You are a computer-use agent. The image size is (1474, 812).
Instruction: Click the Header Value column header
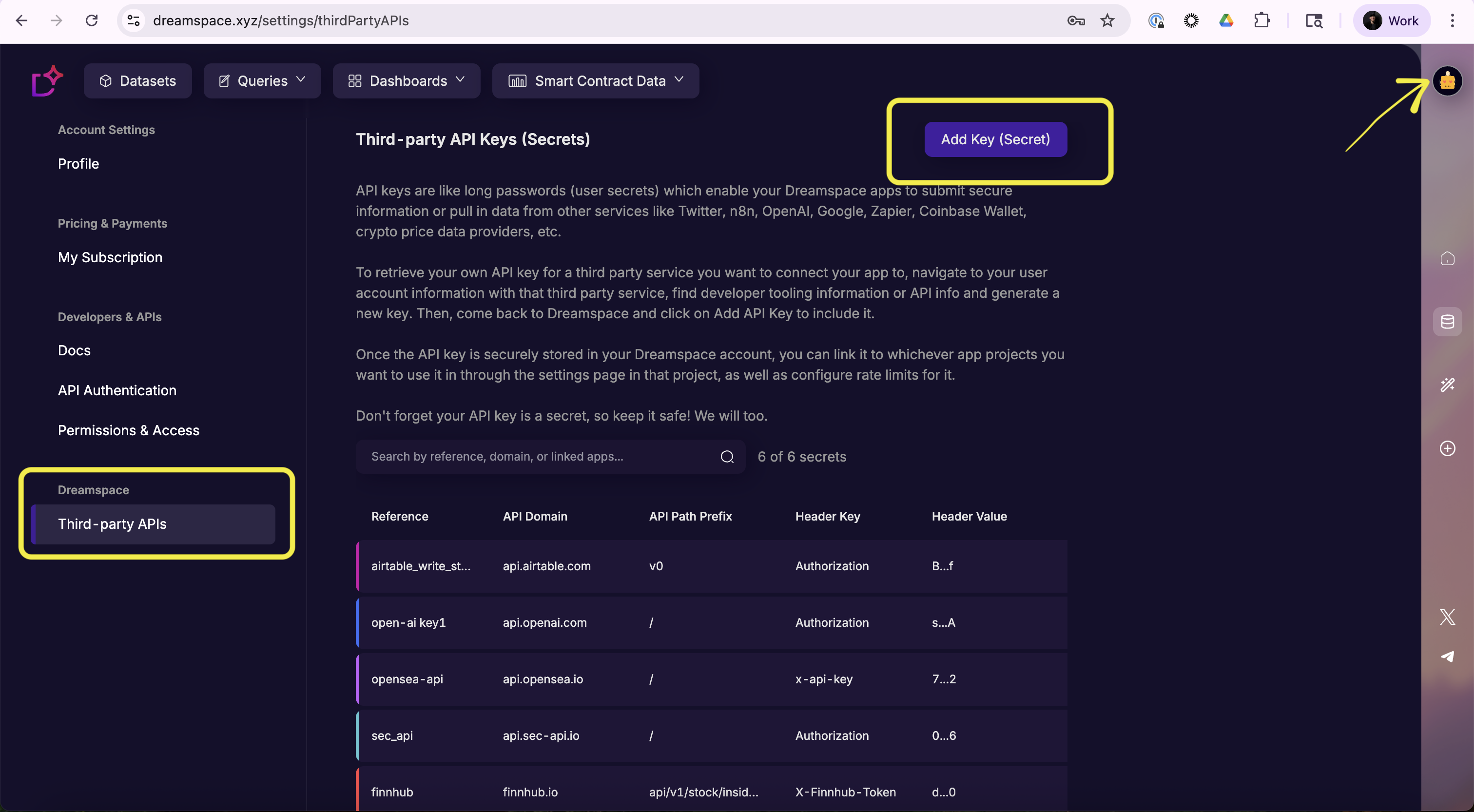click(x=969, y=516)
